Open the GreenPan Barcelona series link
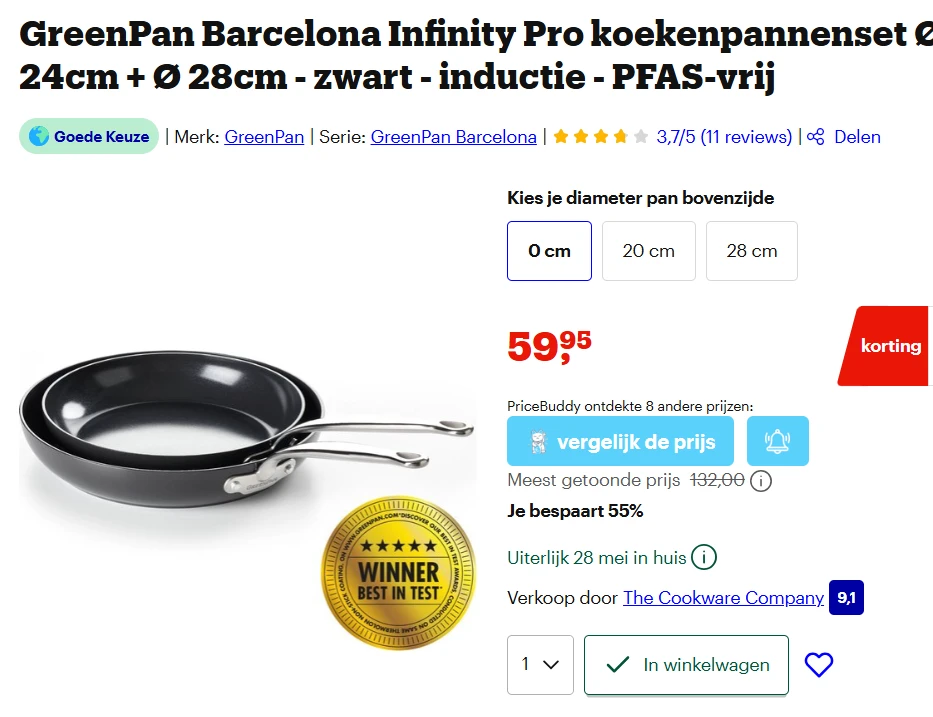Screen dimensions: 933x717 [453, 137]
